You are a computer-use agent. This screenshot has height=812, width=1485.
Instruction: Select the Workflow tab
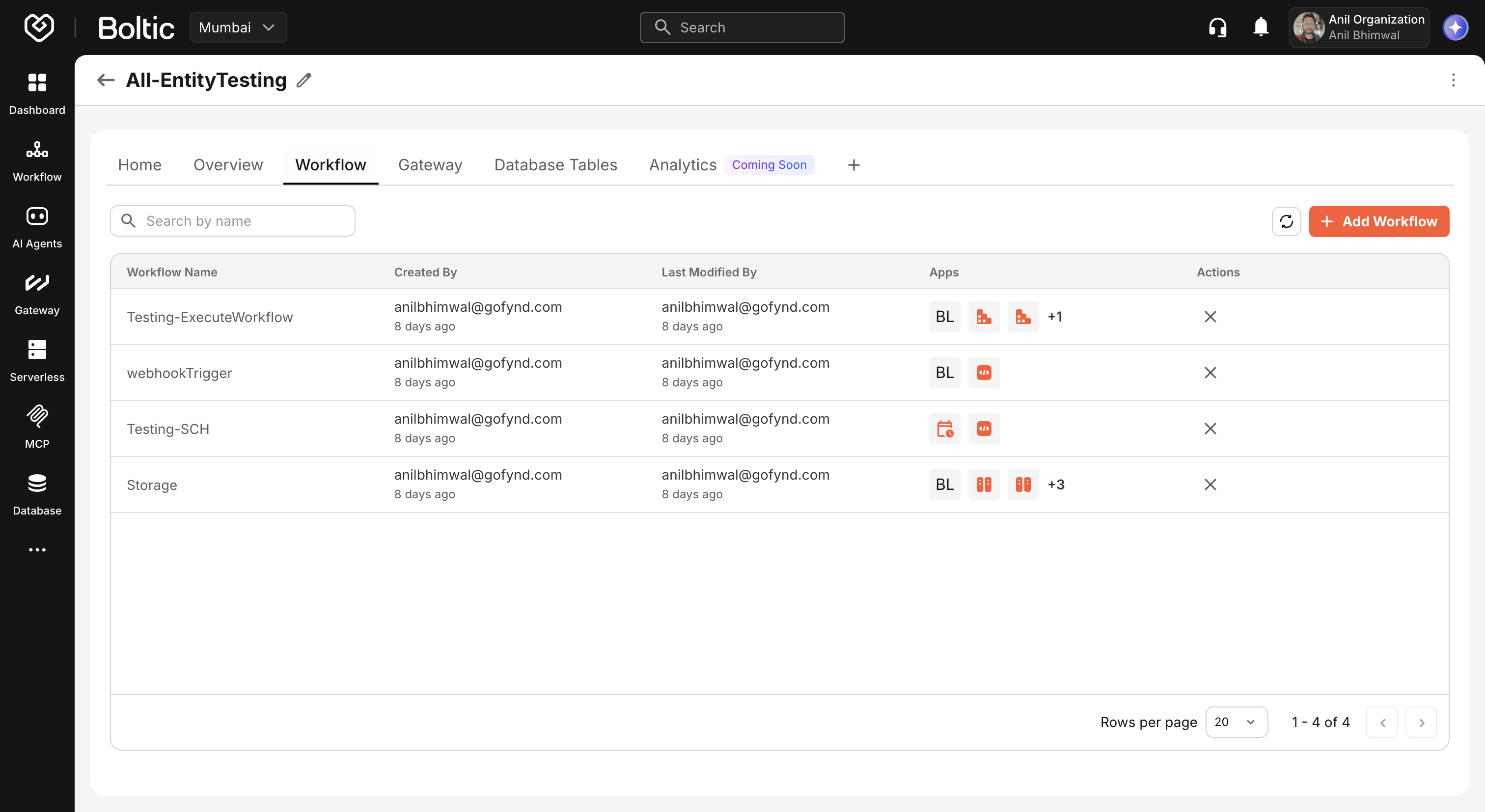click(x=330, y=165)
